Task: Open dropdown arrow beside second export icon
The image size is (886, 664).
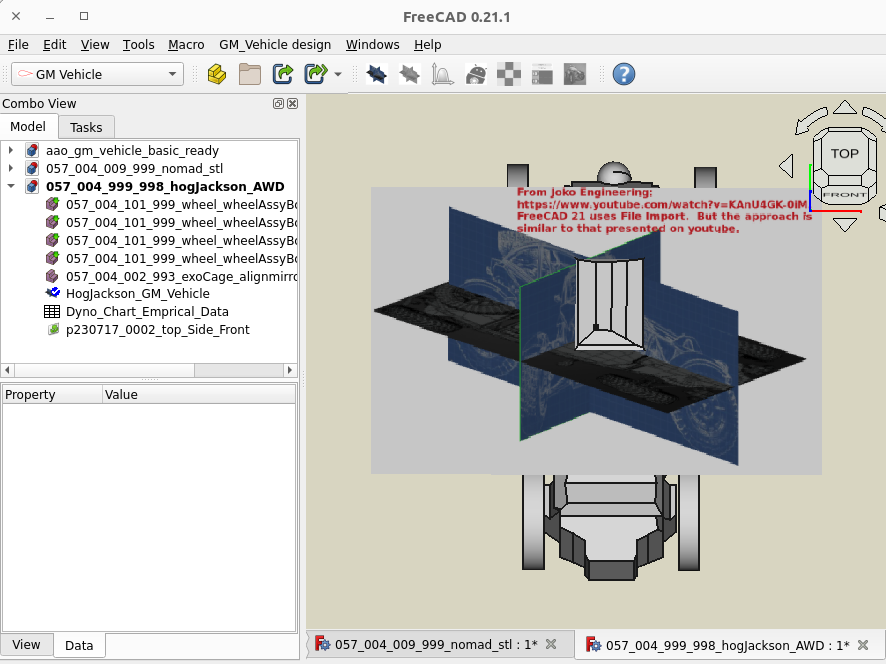Action: pyautogui.click(x=338, y=75)
